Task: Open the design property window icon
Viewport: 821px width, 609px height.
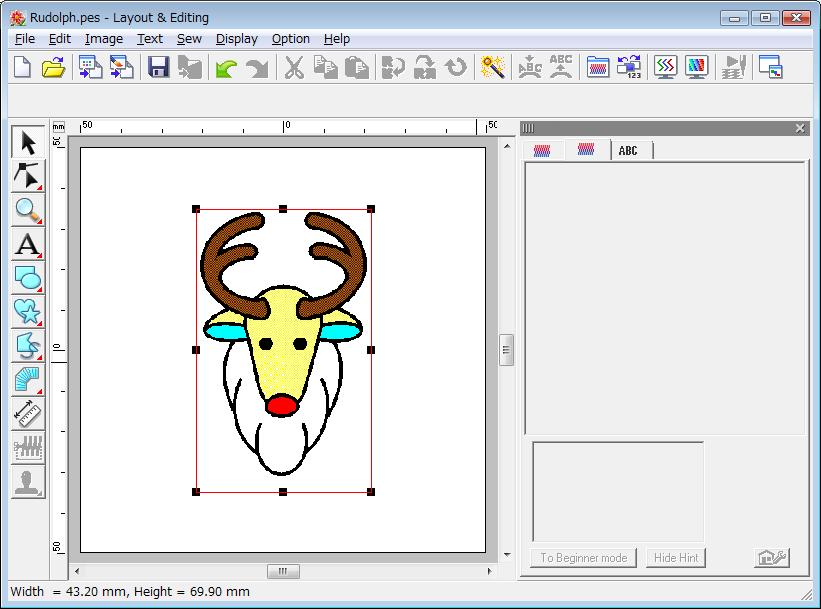Action: click(x=770, y=68)
